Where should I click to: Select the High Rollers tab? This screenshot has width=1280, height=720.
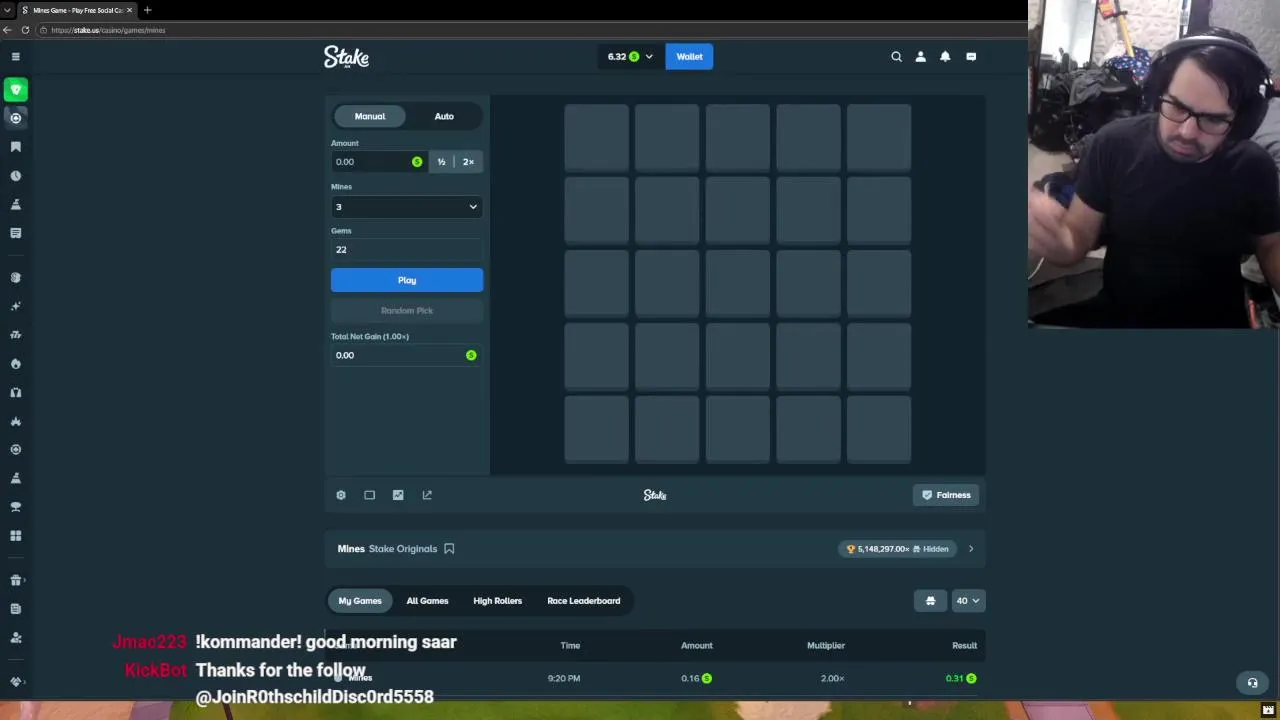[497, 601]
